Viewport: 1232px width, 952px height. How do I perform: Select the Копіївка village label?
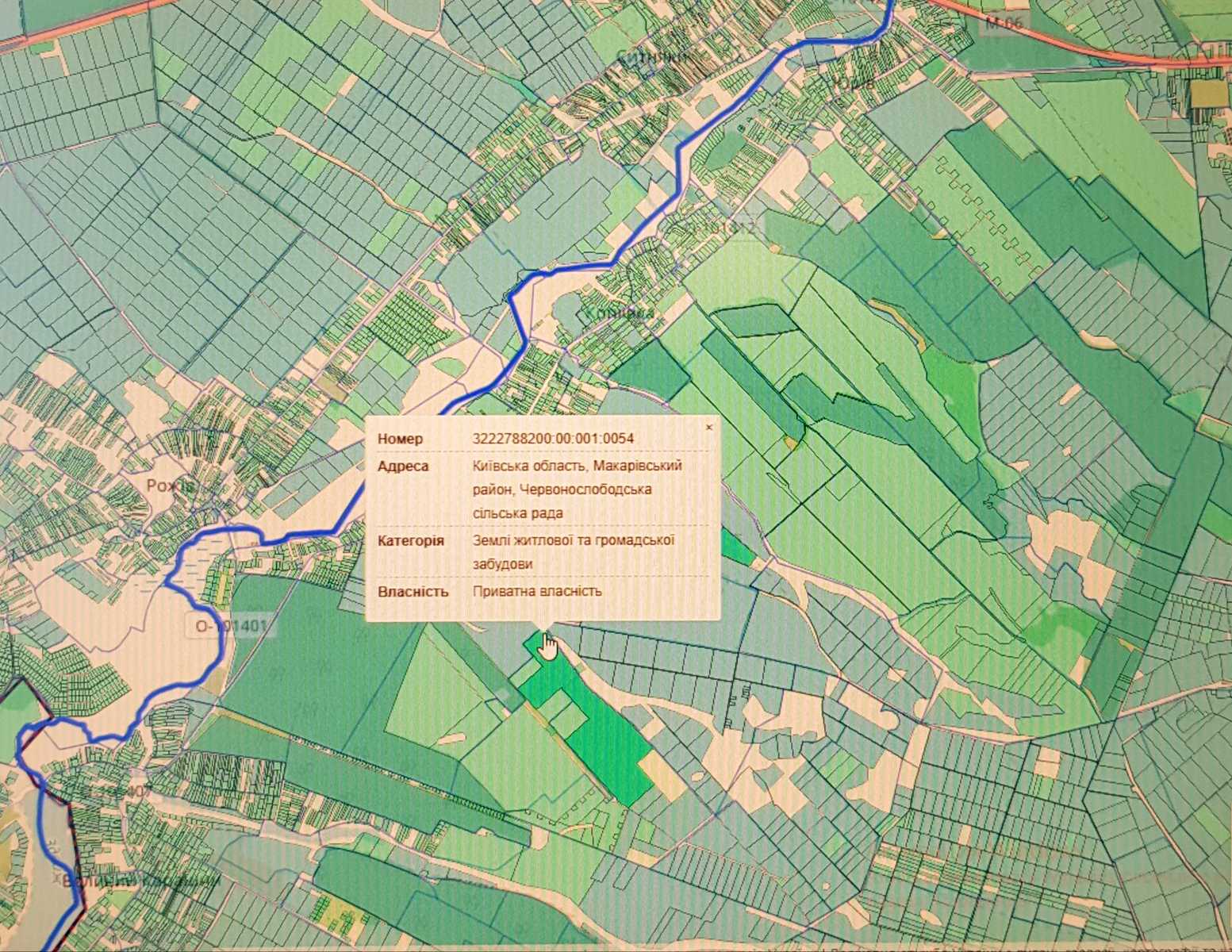[x=620, y=314]
